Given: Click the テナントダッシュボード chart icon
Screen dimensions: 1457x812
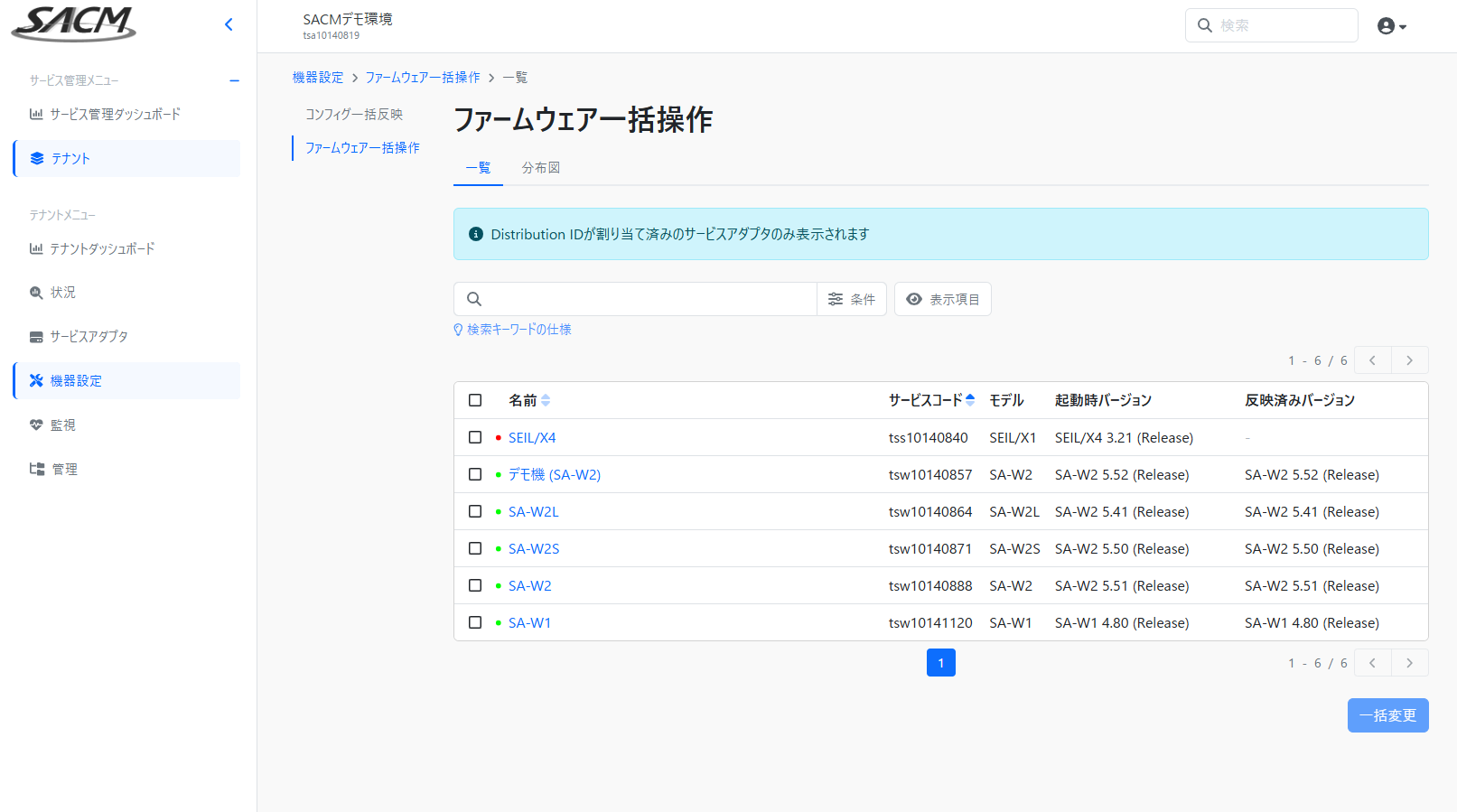Looking at the screenshot, I should coord(36,248).
